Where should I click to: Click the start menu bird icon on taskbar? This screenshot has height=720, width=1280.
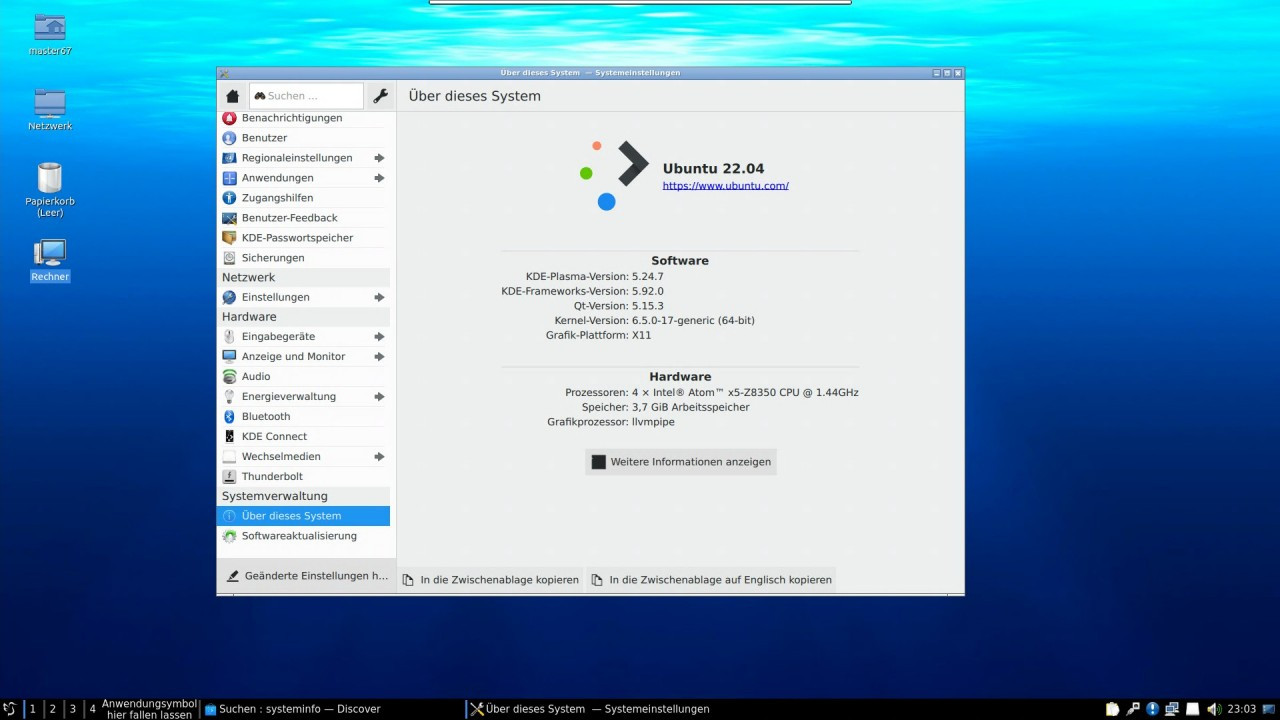click(10, 709)
